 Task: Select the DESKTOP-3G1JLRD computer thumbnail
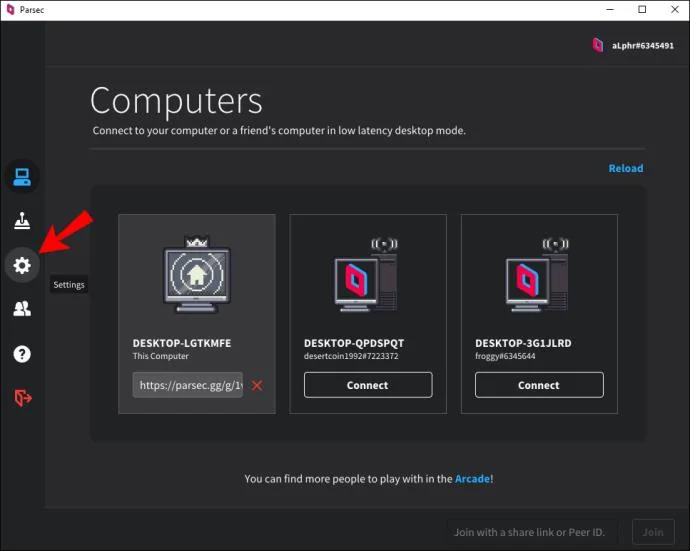coord(537,275)
